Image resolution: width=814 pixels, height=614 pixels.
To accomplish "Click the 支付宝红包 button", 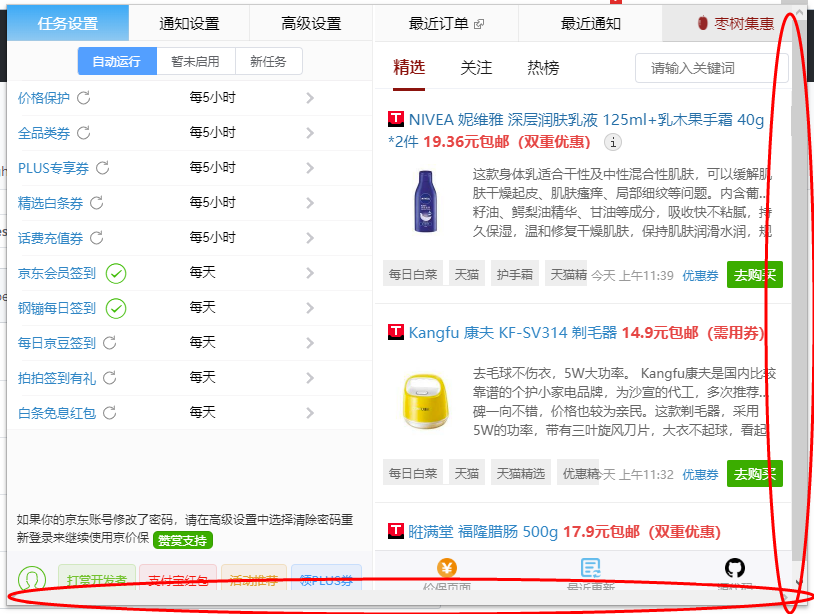I will (178, 579).
